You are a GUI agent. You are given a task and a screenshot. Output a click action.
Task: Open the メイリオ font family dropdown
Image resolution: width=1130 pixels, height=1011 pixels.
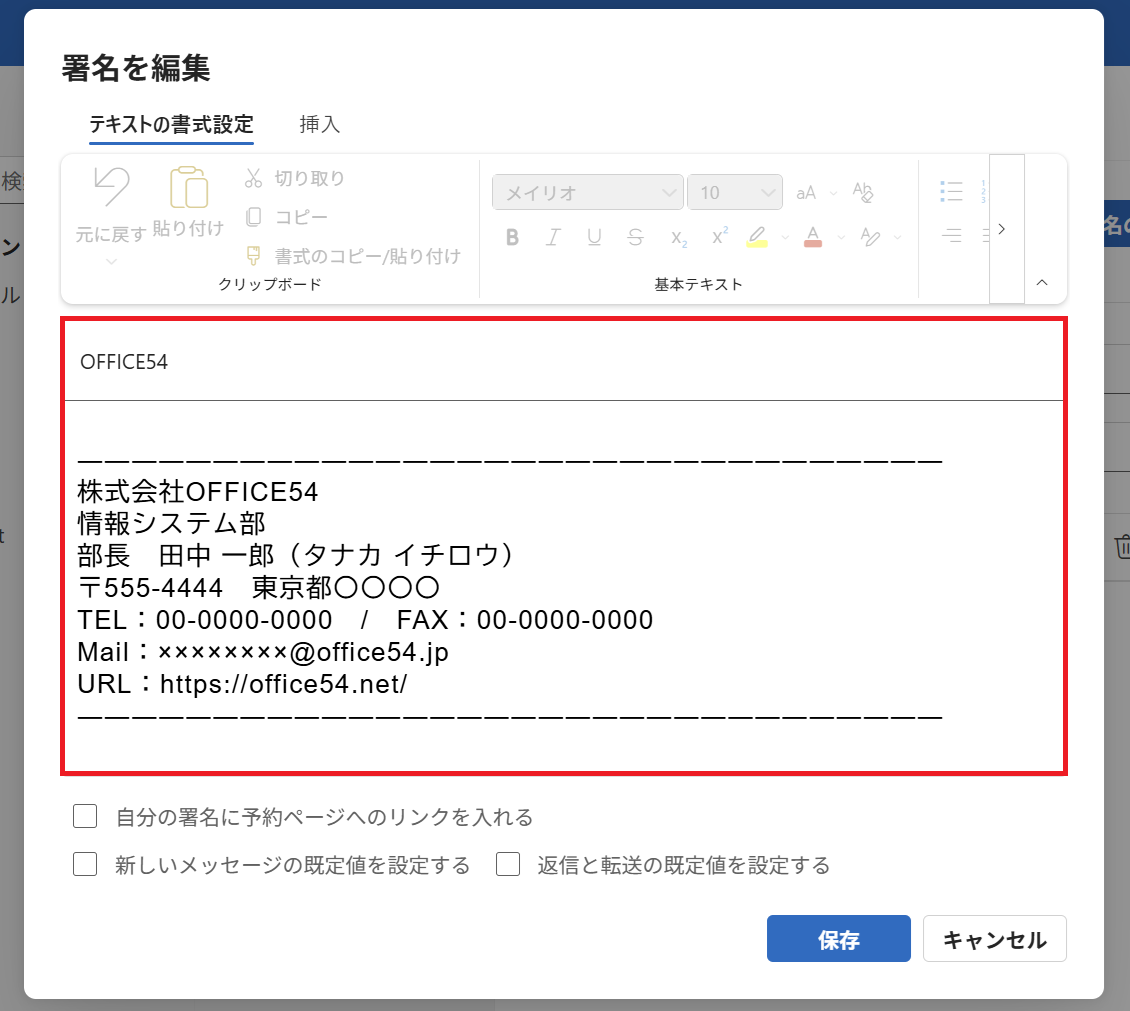coord(587,191)
